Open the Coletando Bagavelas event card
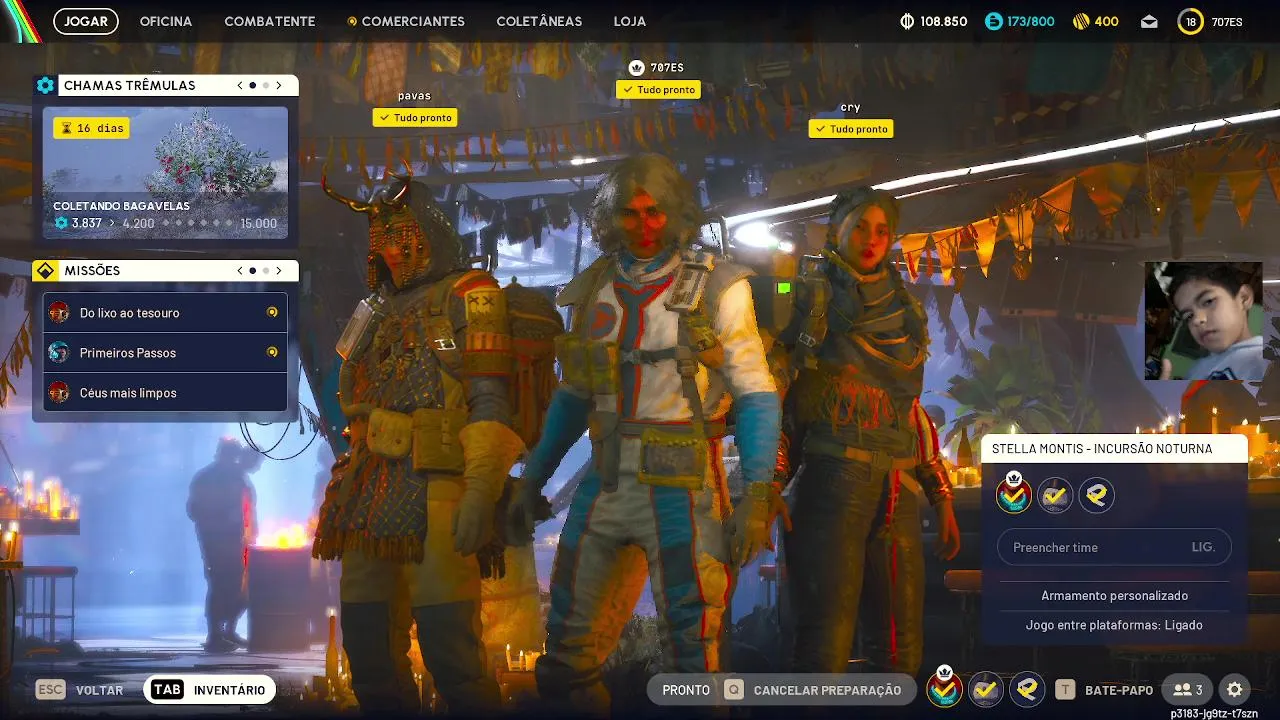 (x=165, y=172)
